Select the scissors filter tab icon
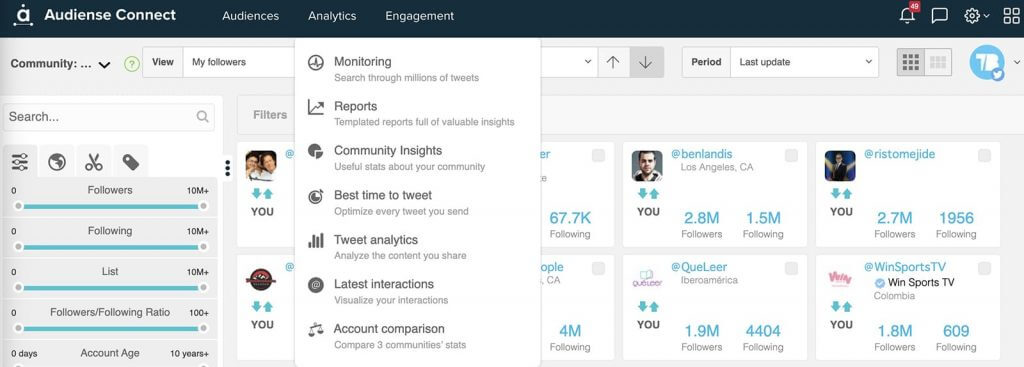This screenshot has width=1024, height=367. click(x=94, y=161)
